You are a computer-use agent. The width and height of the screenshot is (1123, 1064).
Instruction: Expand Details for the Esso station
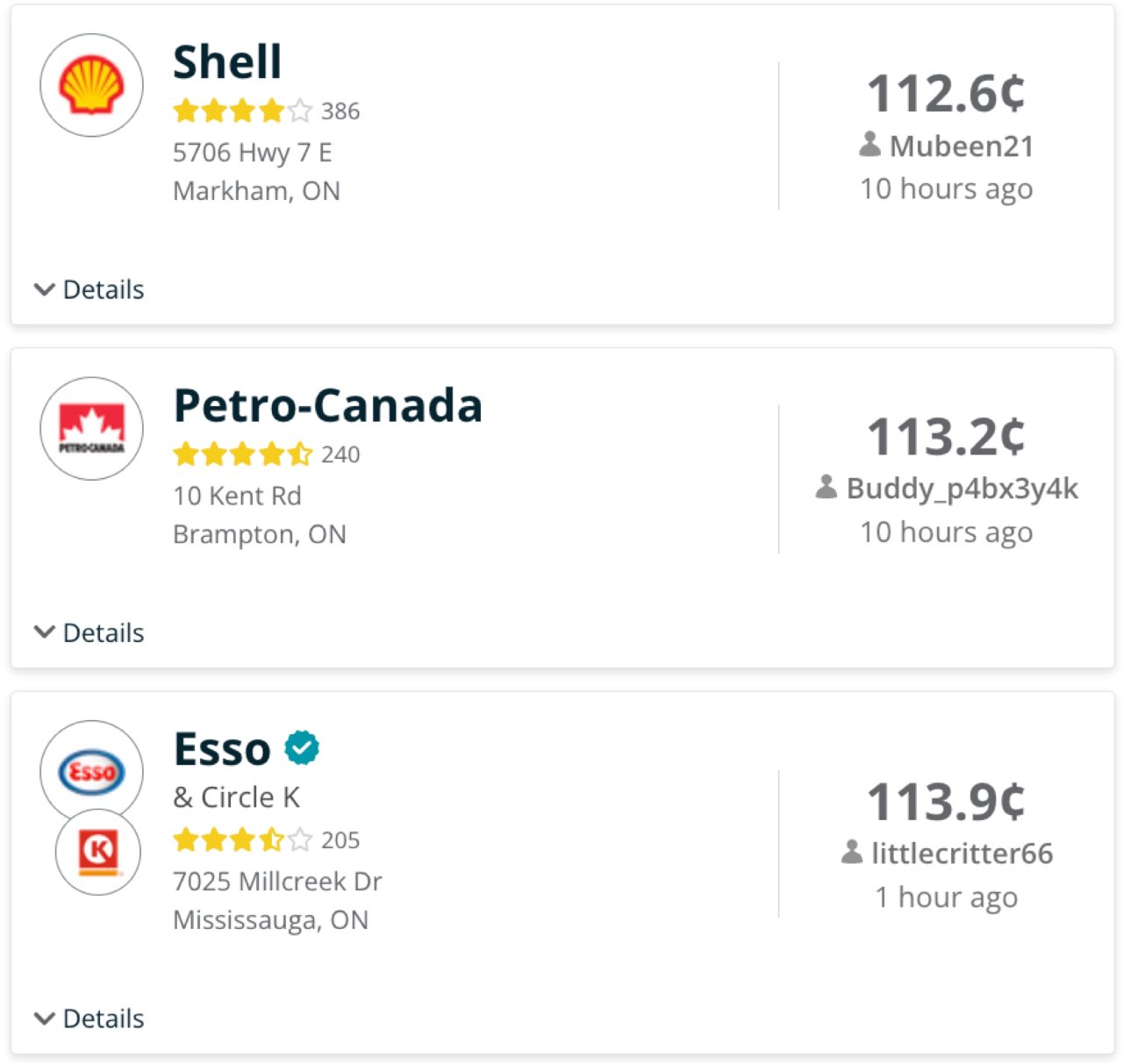coord(88,1018)
